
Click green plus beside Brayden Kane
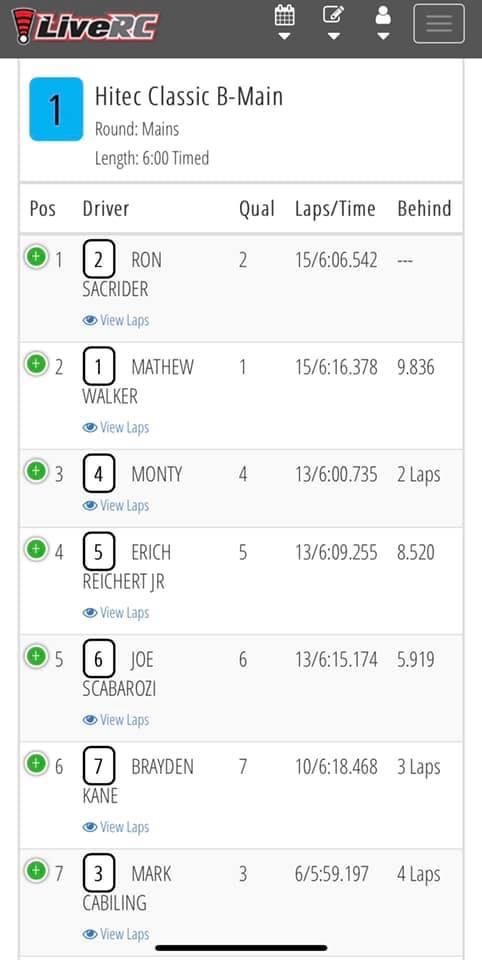click(x=36, y=763)
